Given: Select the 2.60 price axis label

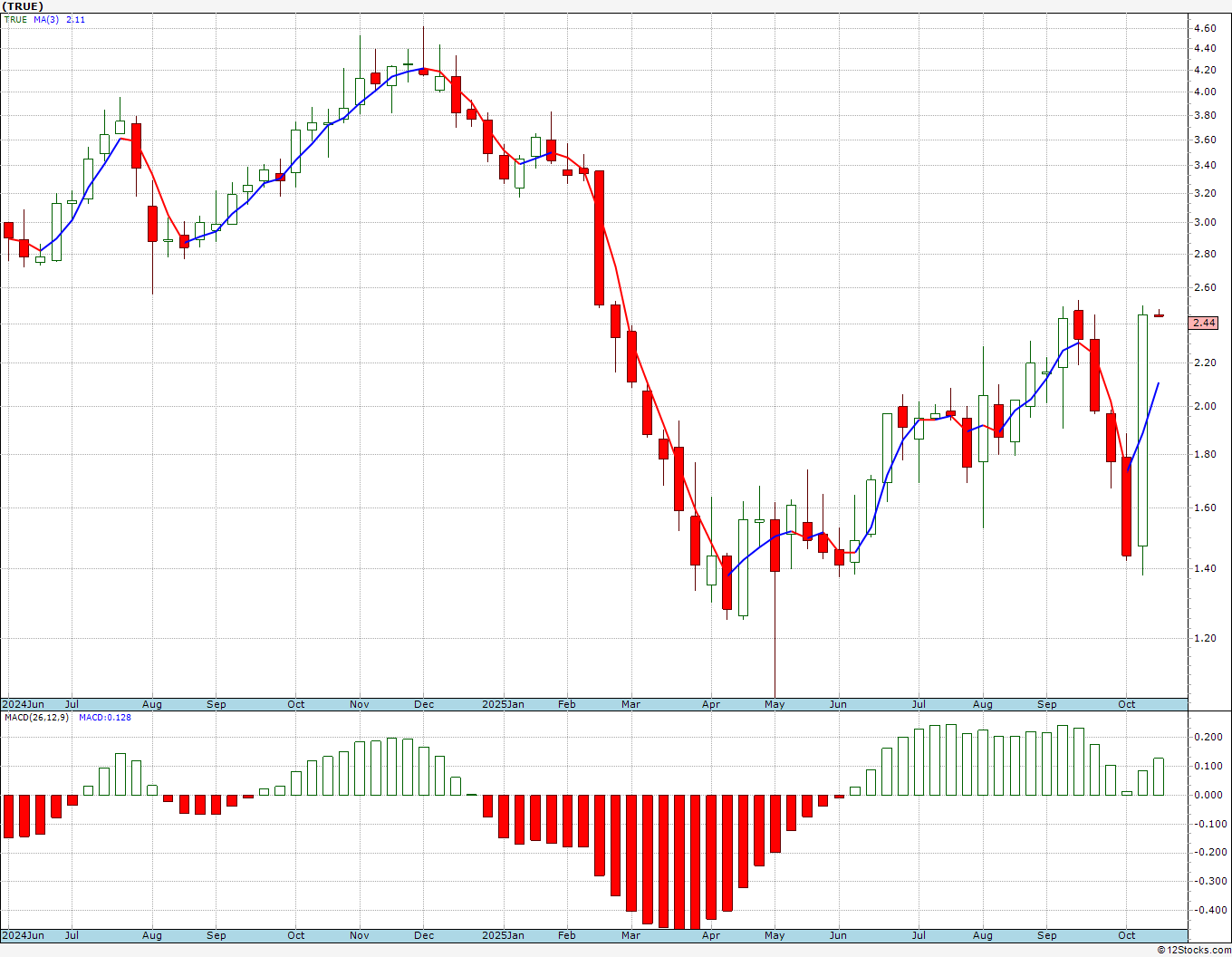Looking at the screenshot, I should pyautogui.click(x=1205, y=287).
